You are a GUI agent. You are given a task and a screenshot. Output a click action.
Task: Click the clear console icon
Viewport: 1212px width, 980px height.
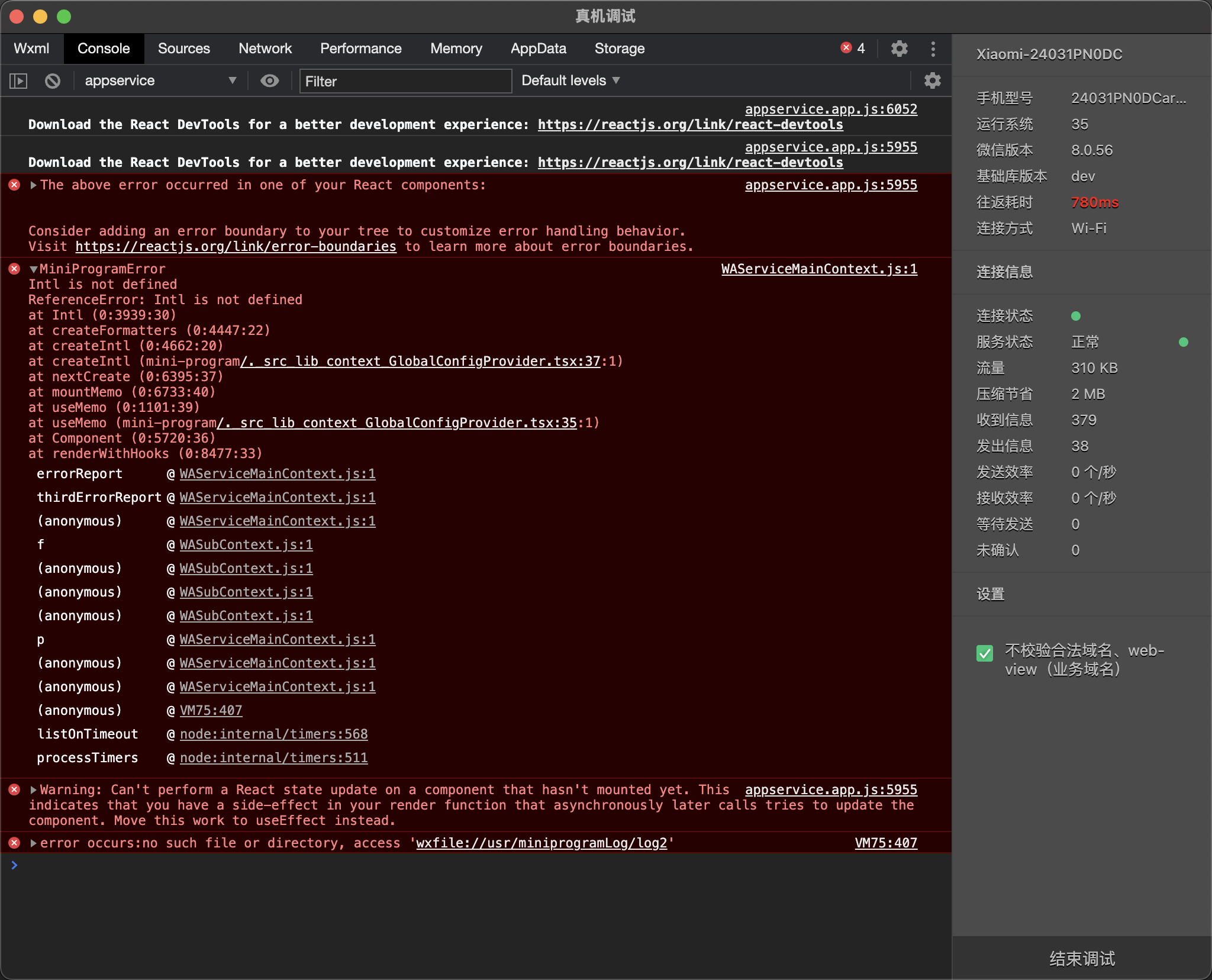53,80
